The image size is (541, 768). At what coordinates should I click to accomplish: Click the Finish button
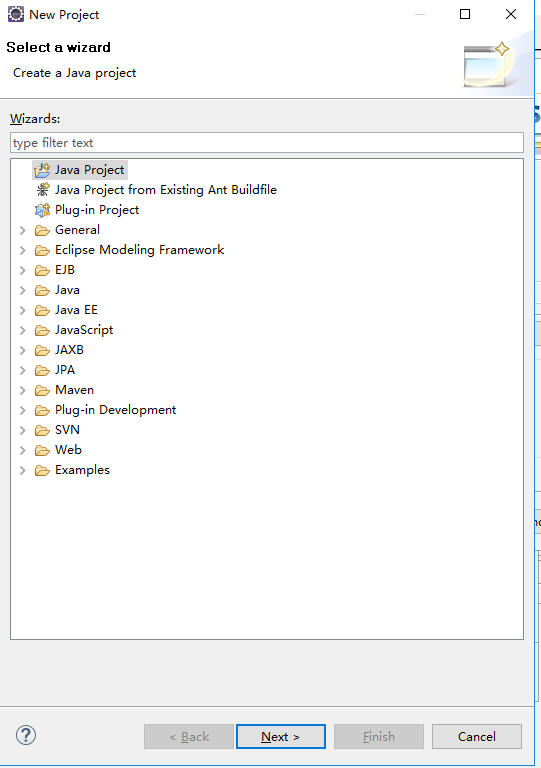coord(379,737)
